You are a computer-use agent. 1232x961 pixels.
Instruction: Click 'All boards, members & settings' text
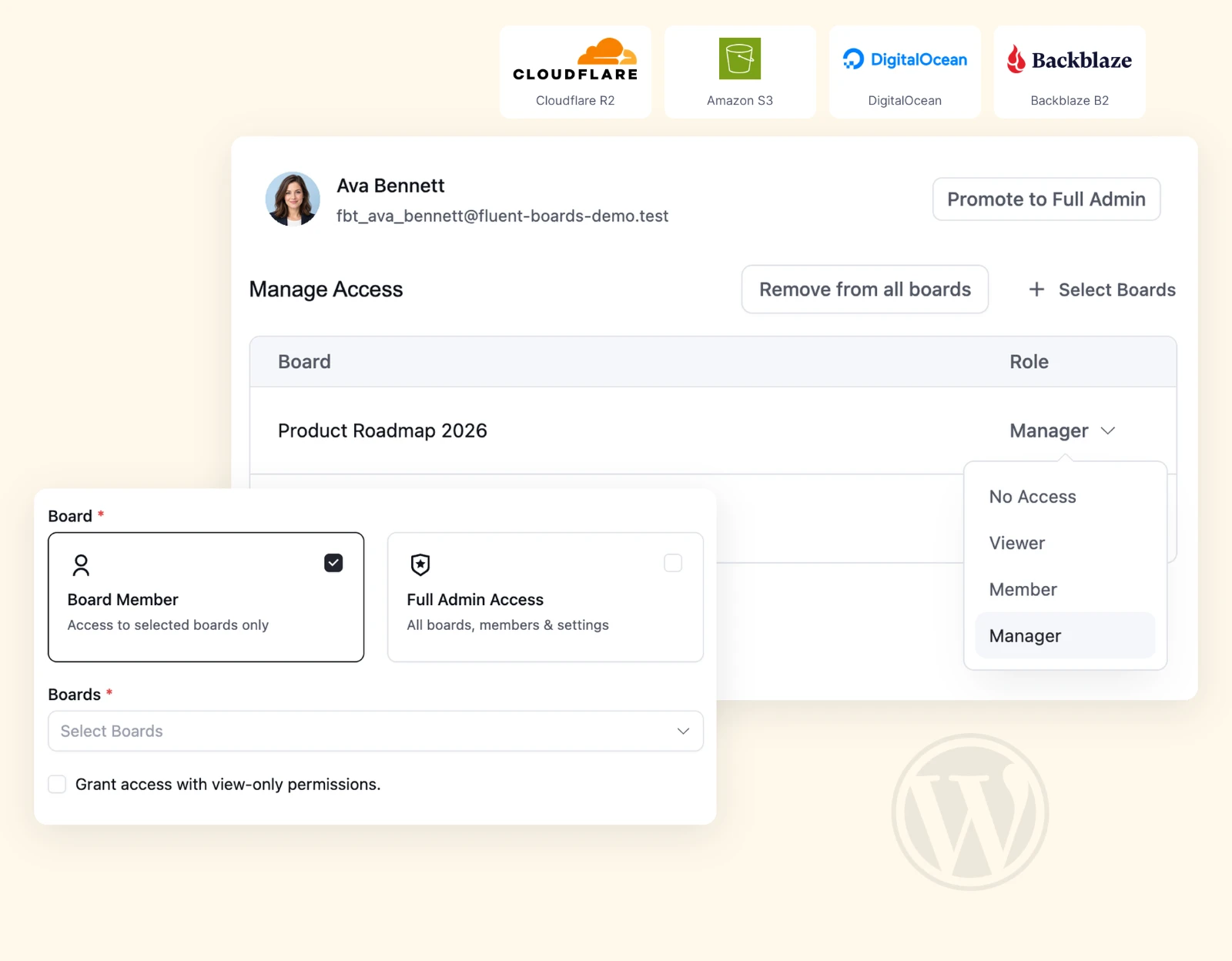coord(507,624)
